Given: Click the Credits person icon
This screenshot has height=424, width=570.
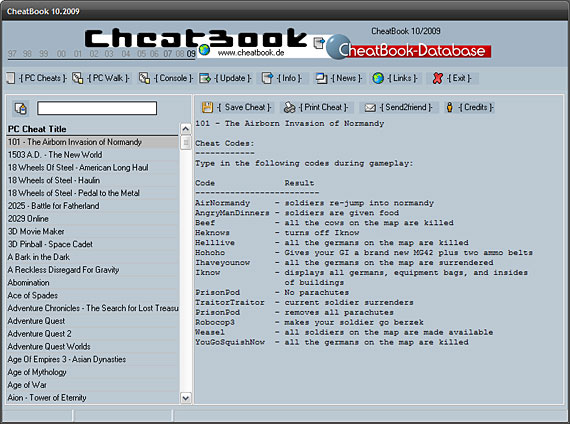Looking at the screenshot, I should (x=450, y=107).
